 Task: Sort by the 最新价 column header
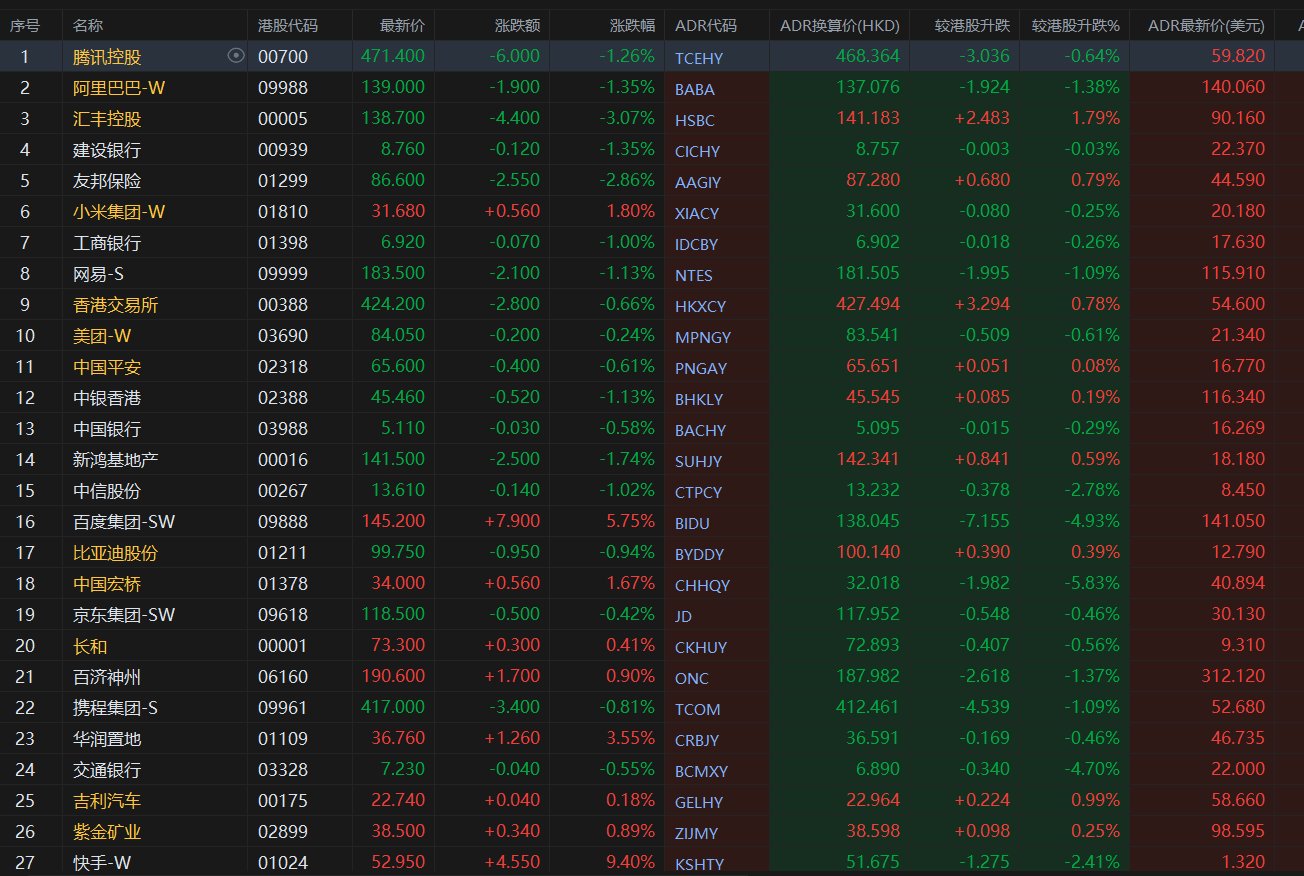pyautogui.click(x=402, y=25)
